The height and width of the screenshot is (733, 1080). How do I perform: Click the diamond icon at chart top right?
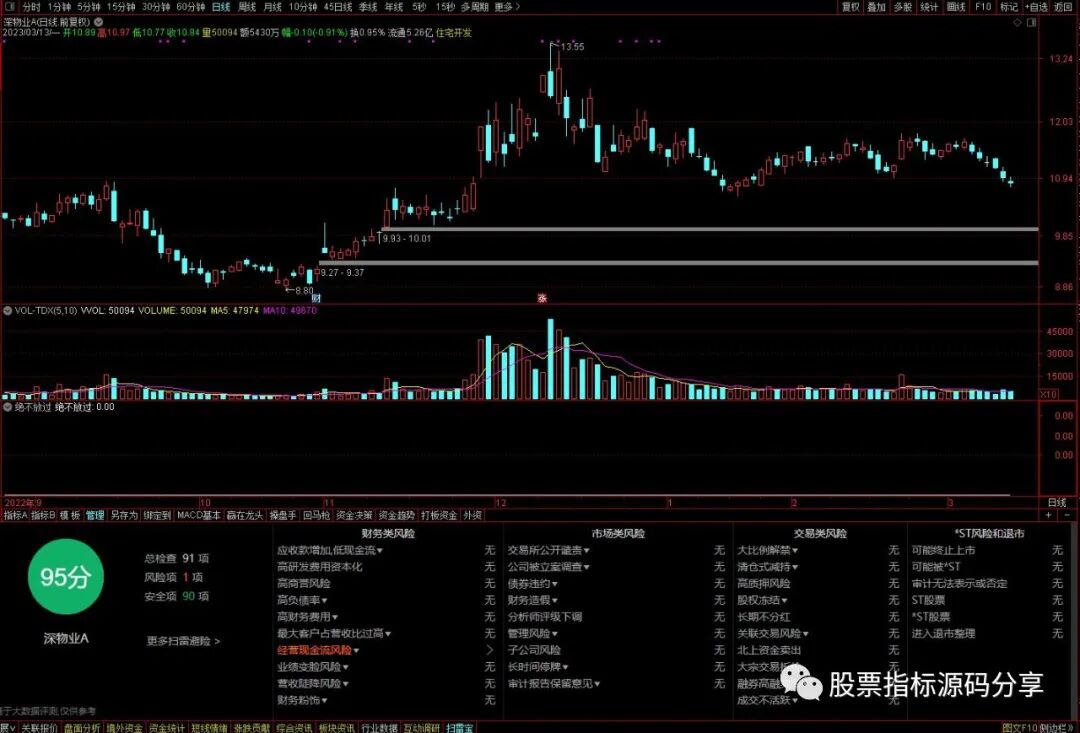click(x=1018, y=23)
